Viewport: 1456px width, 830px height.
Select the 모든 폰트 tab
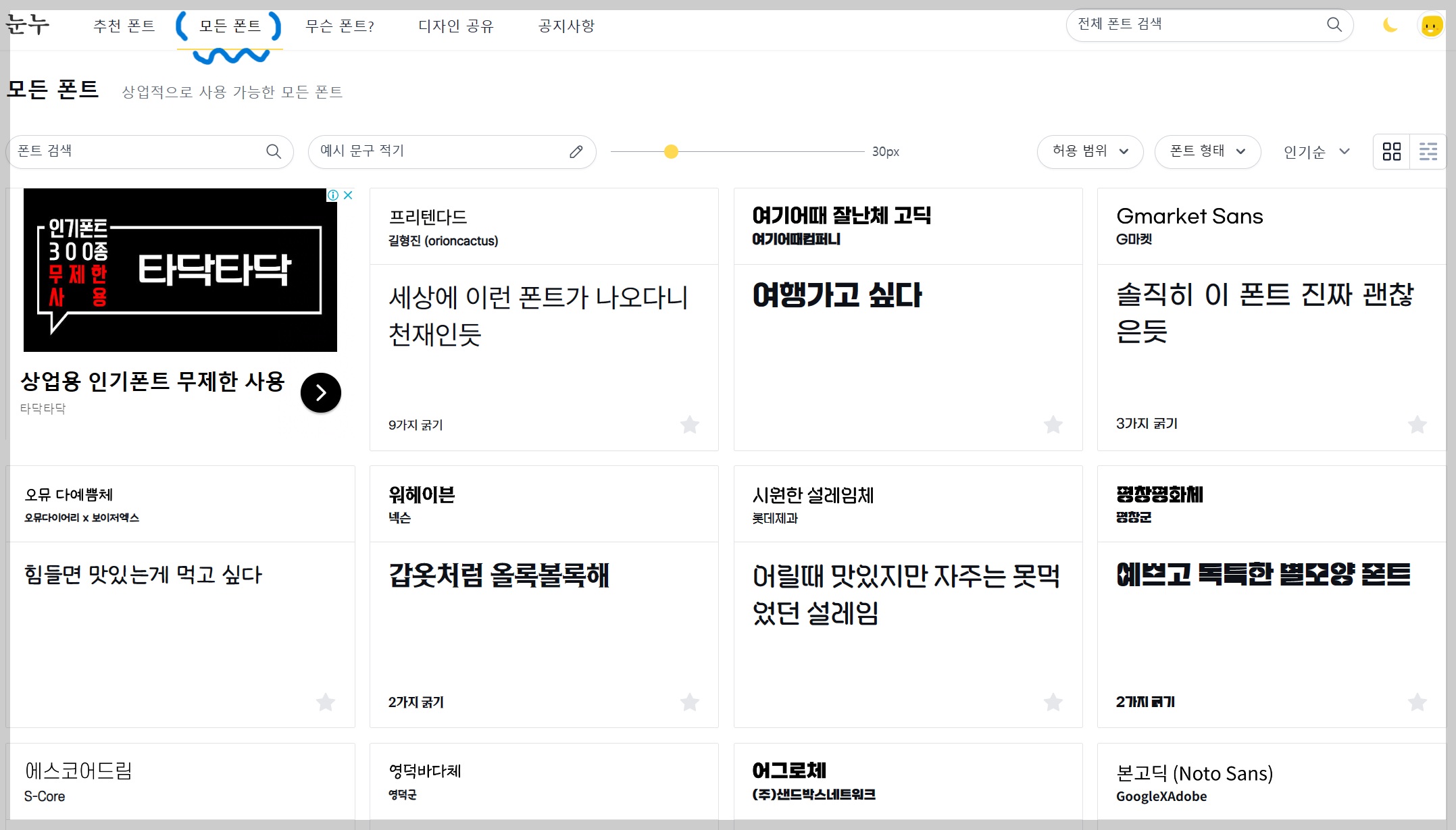(x=230, y=26)
